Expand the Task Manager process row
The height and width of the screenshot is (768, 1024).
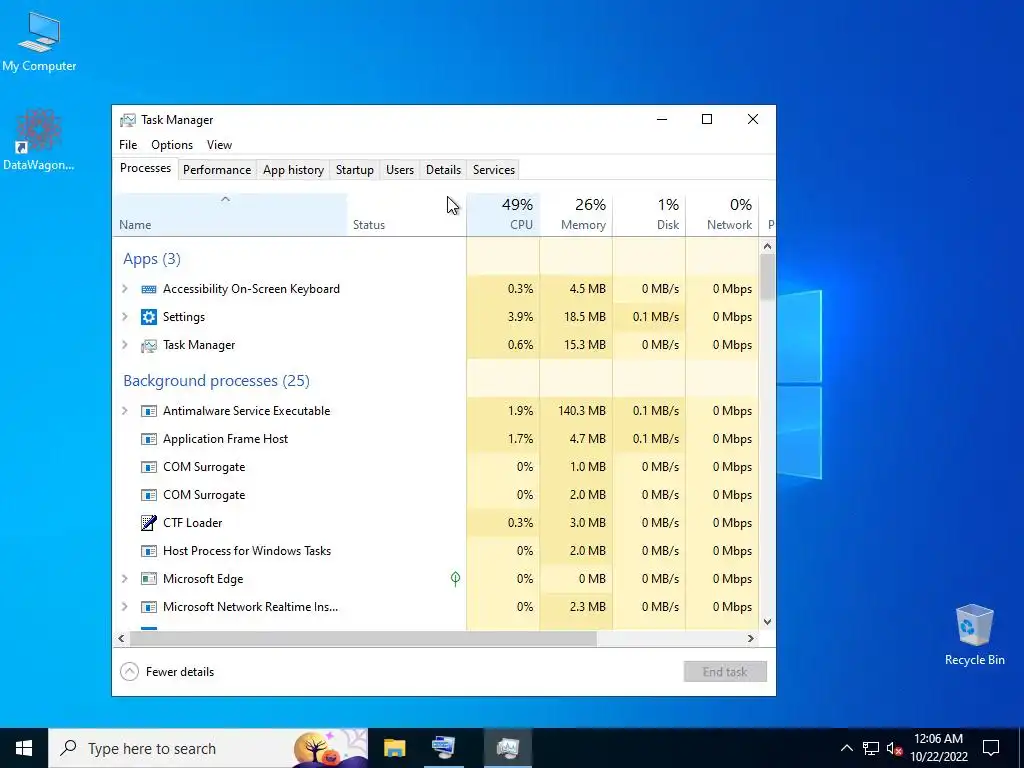tap(125, 345)
